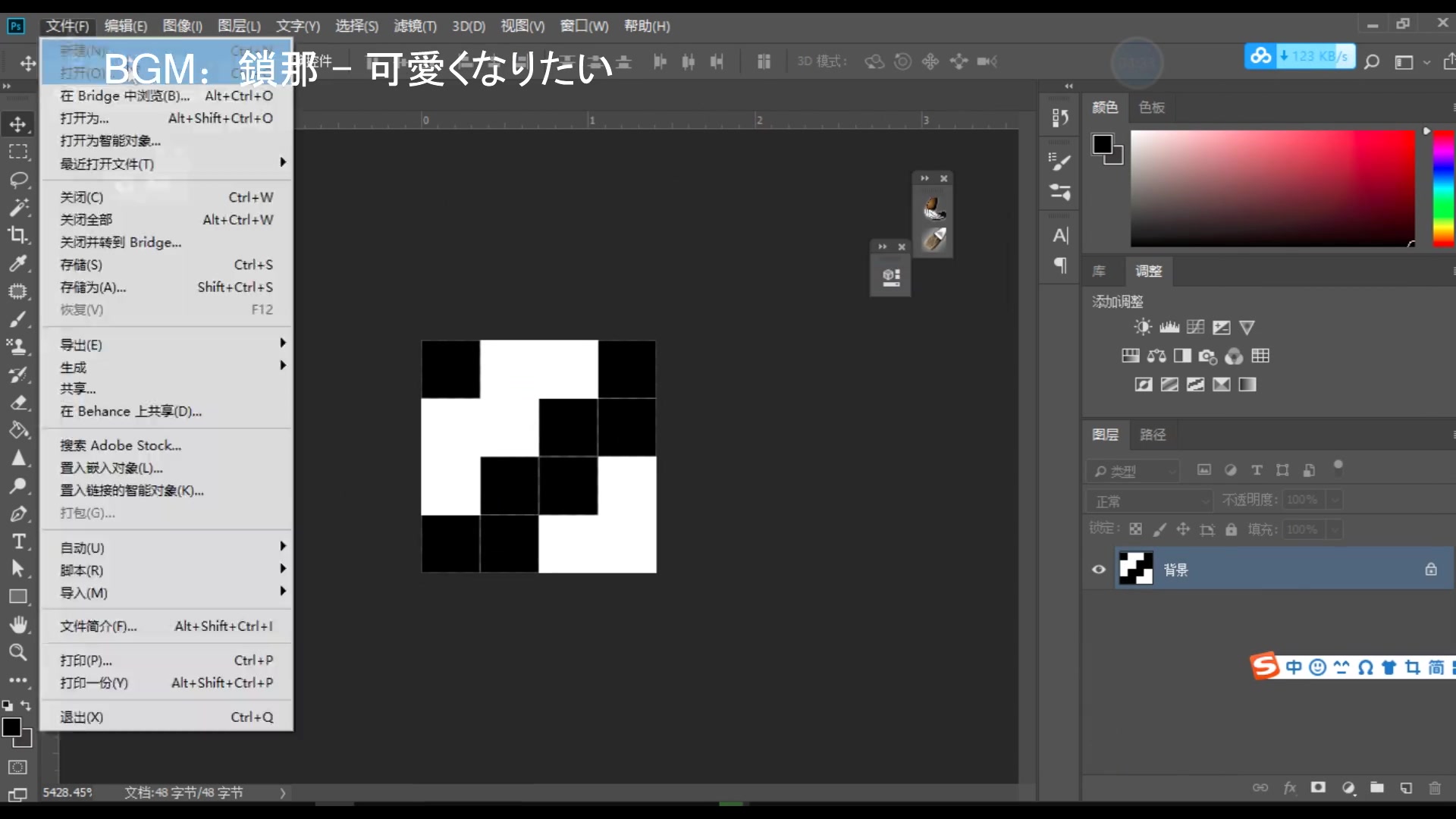Select the Path Selection tool
1456x819 pixels.
pos(18,569)
